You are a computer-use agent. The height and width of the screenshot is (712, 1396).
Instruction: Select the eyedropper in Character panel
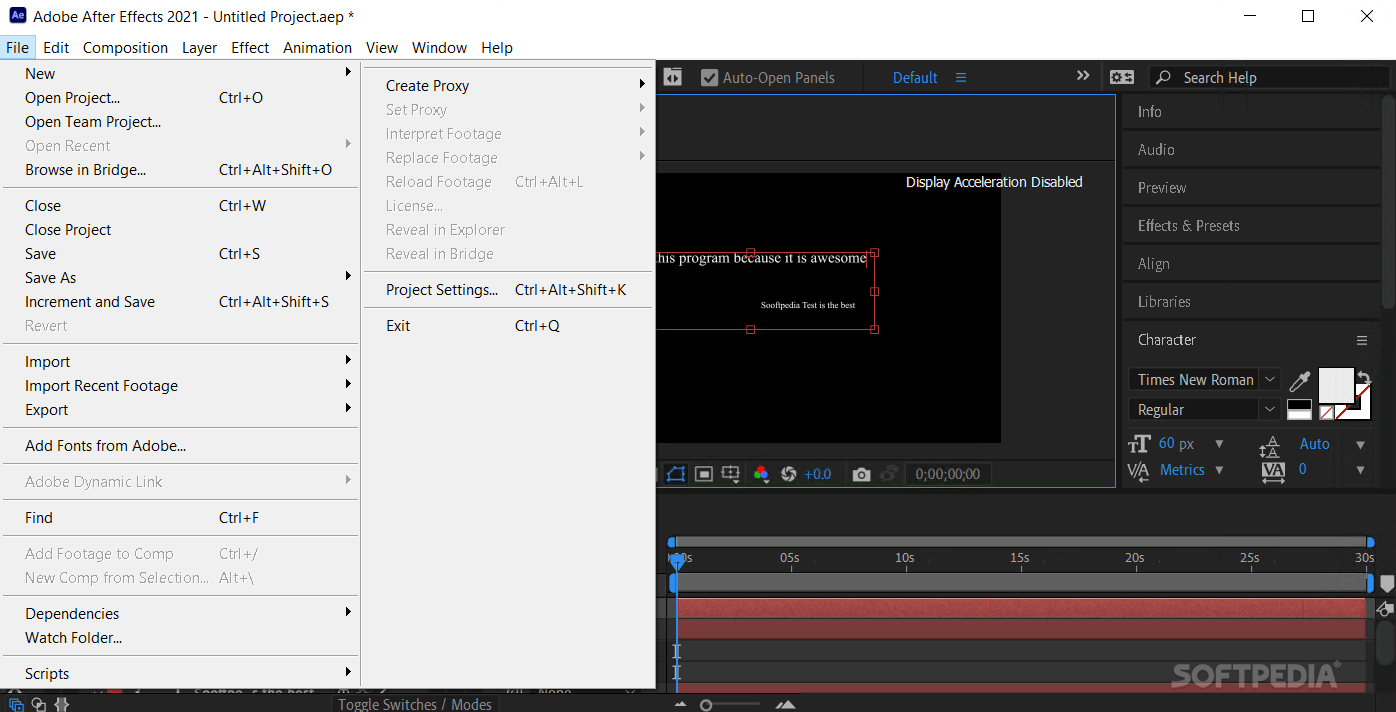tap(1299, 381)
